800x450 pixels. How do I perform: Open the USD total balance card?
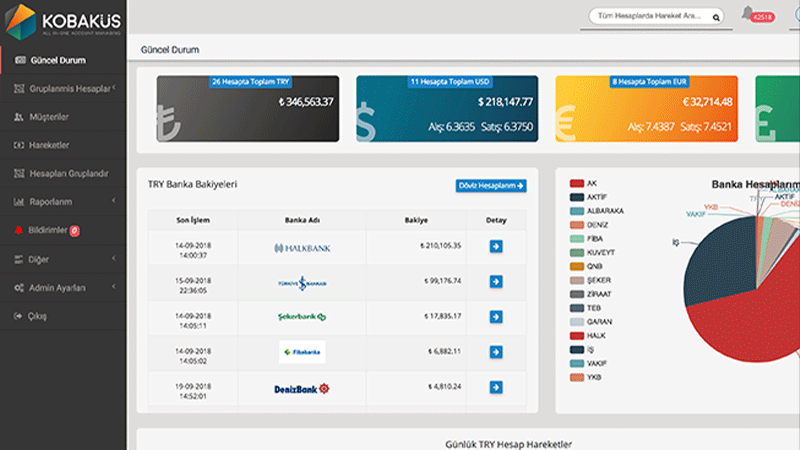click(x=447, y=109)
